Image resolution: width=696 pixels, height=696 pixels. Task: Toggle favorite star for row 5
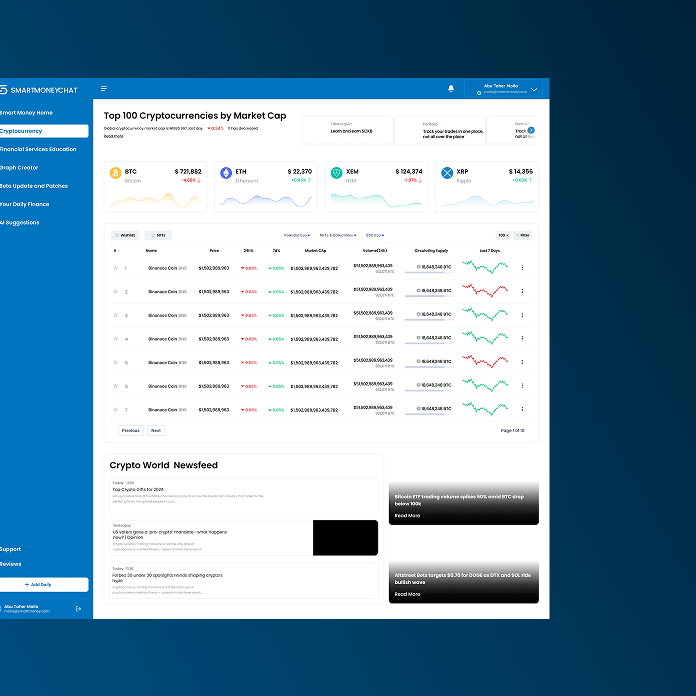click(x=115, y=362)
